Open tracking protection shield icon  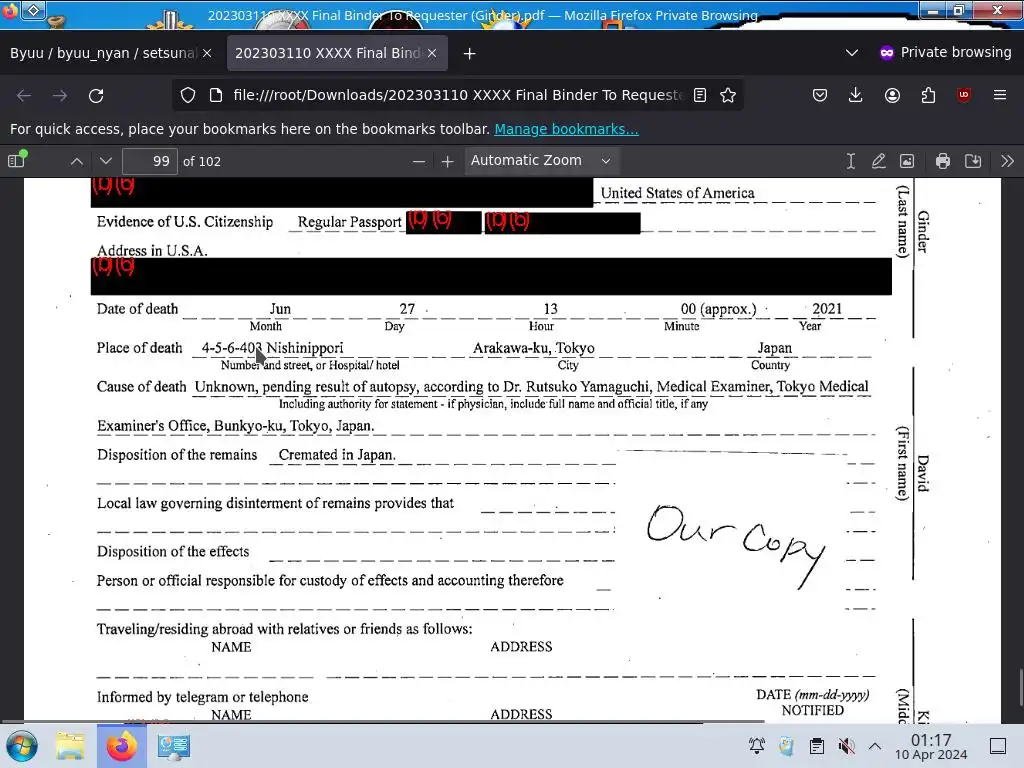point(188,95)
